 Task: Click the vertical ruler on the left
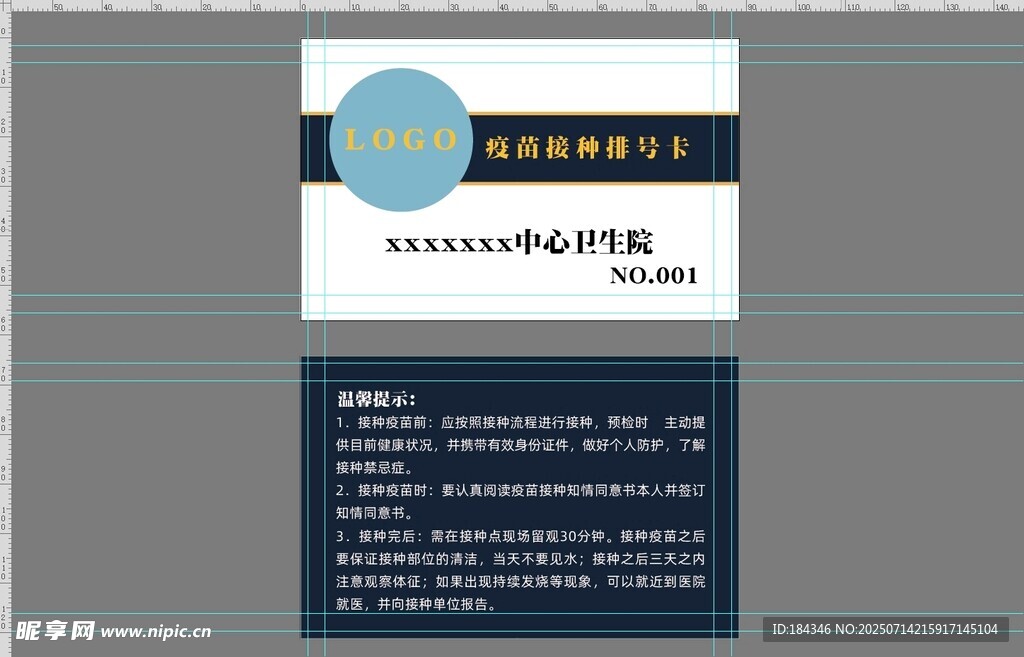click(x=4, y=300)
